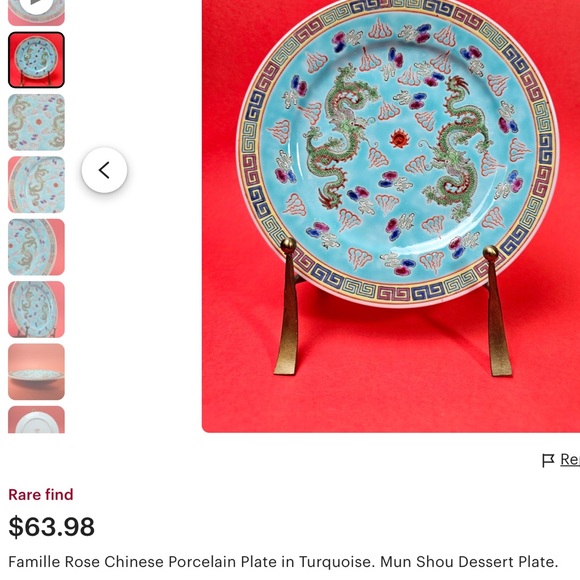
Task: Show the angled plate on stand thumbnail
Action: pos(36,309)
